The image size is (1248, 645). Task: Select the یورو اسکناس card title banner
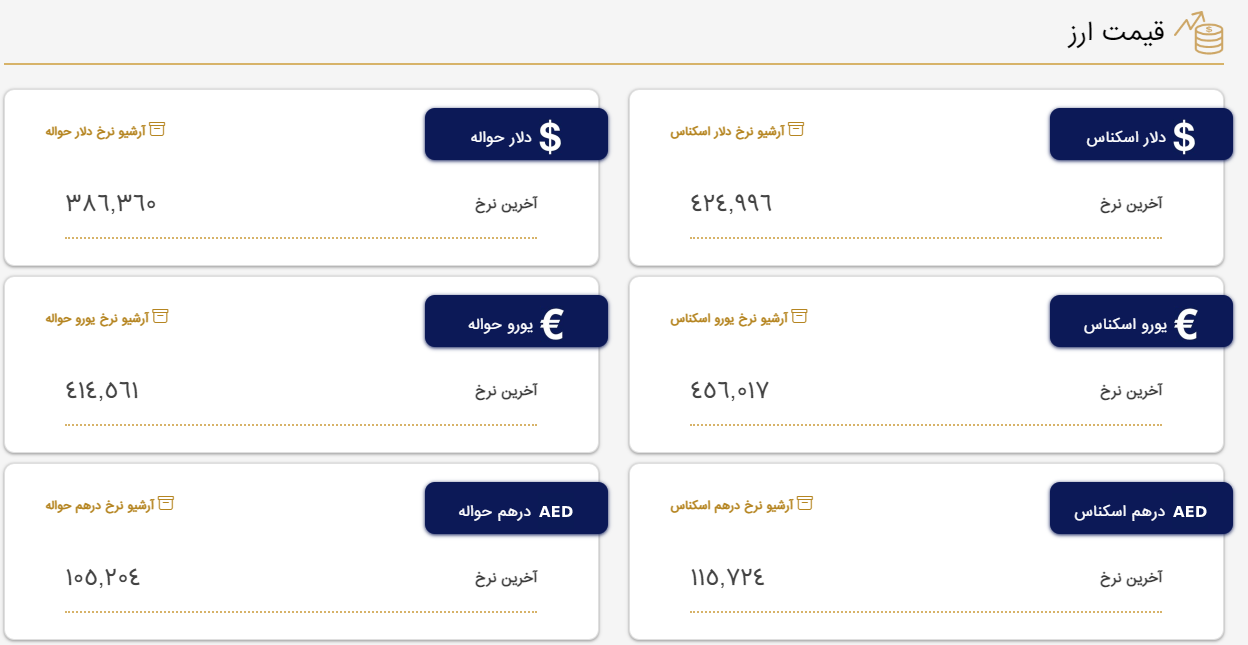(1140, 321)
